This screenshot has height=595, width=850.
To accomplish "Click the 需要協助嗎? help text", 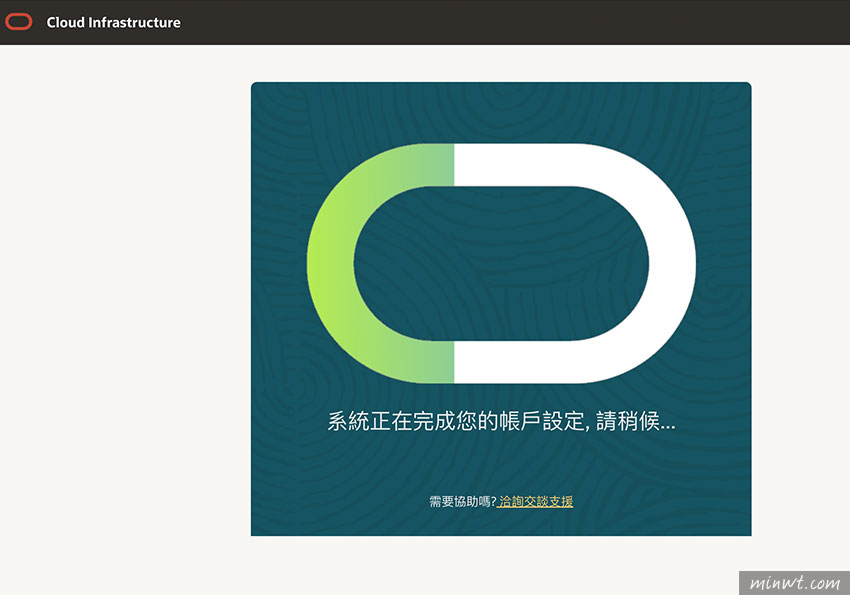I will click(x=463, y=502).
